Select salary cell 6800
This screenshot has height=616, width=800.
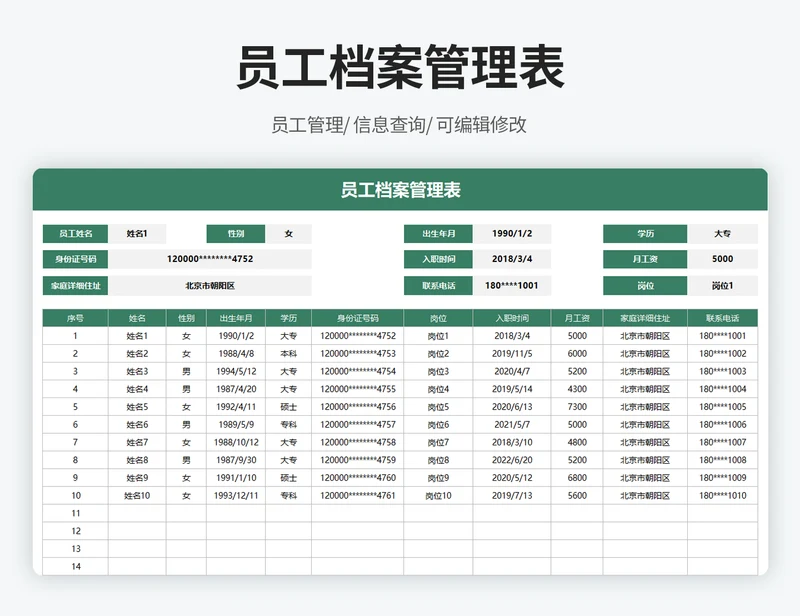point(577,478)
